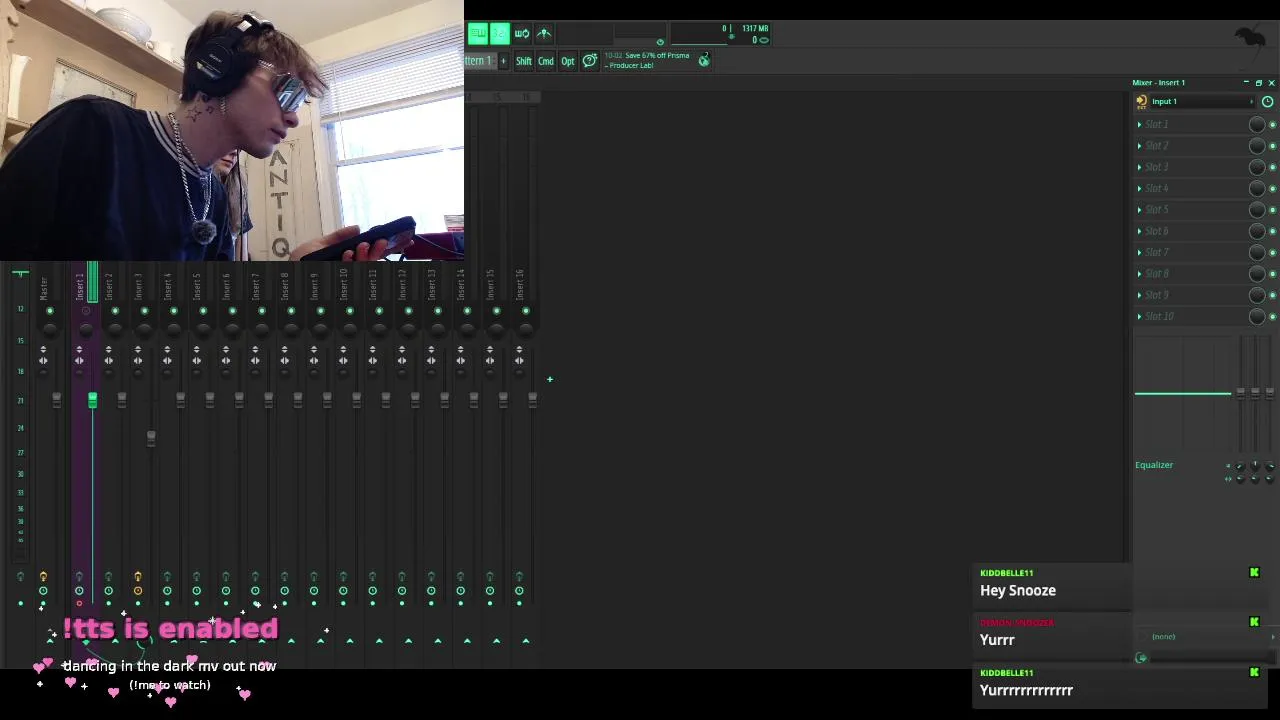Click the external input icon beside Input 1
Viewport: 1280px width, 720px height.
click(x=1141, y=101)
